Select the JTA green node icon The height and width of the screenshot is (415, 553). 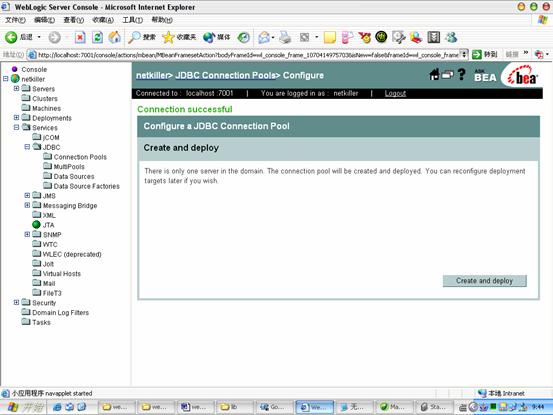coord(36,225)
